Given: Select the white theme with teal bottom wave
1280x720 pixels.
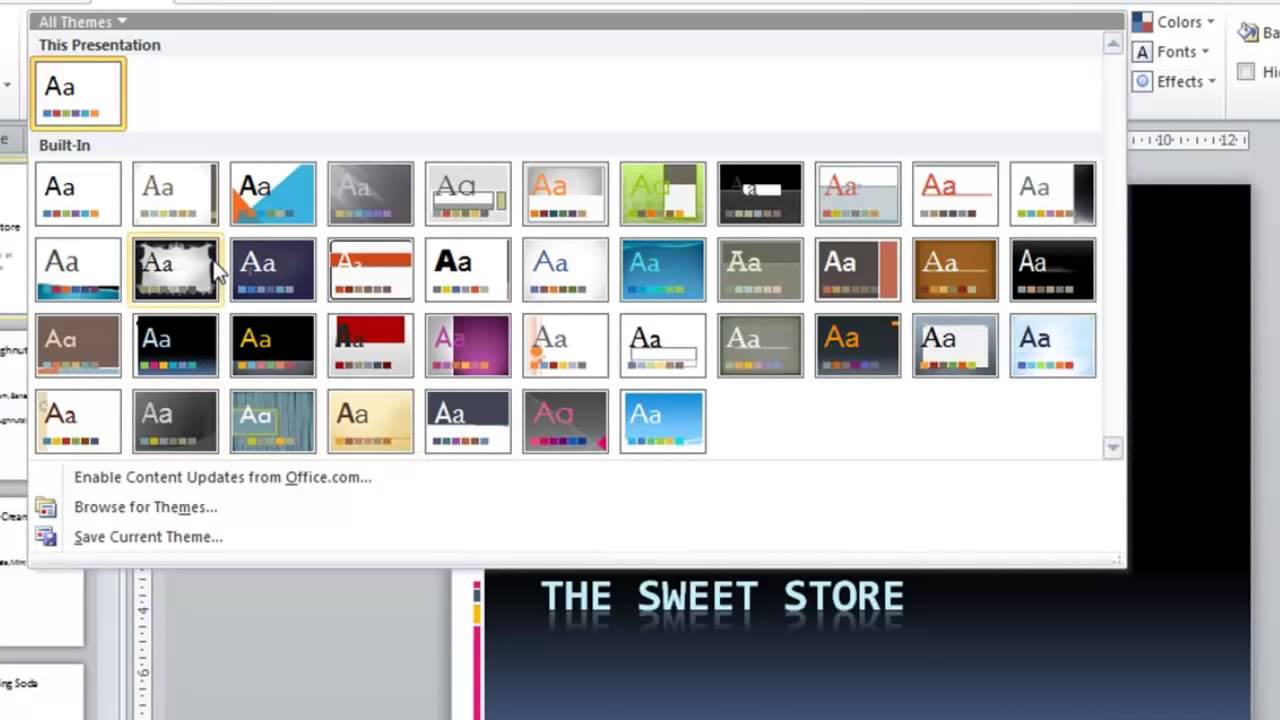Looking at the screenshot, I should (x=78, y=270).
